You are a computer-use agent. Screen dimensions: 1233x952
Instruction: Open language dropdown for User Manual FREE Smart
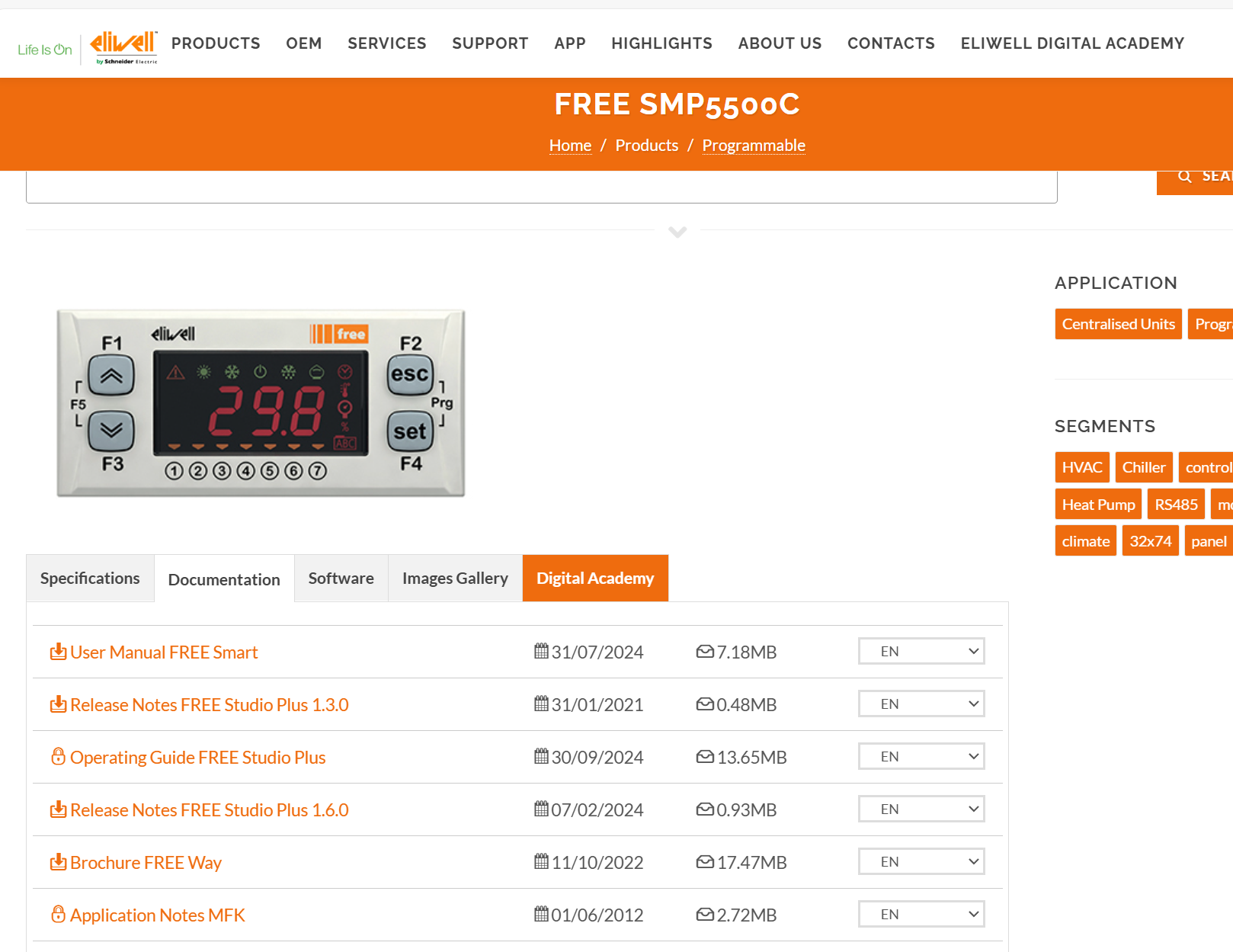coord(921,651)
